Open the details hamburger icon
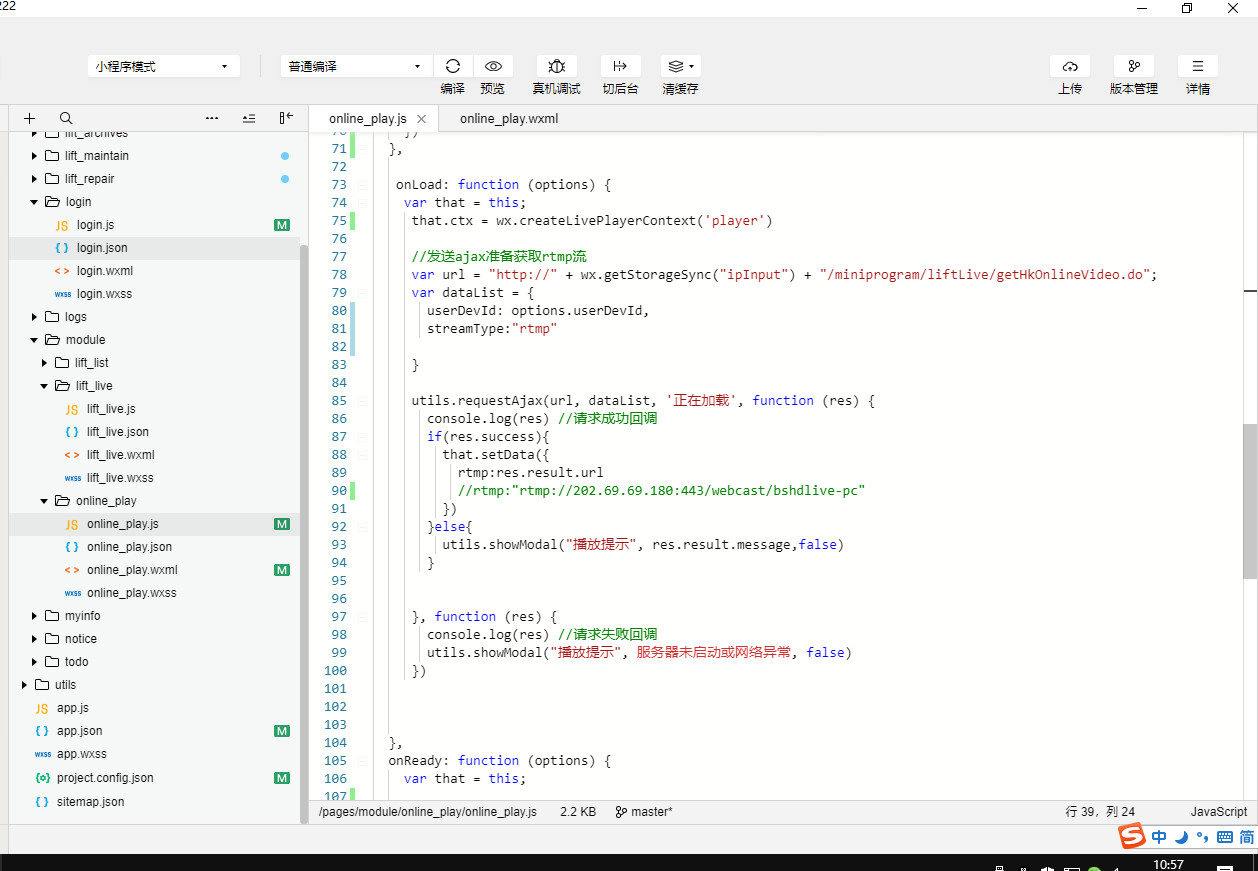The height and width of the screenshot is (871, 1258). coord(1197,66)
